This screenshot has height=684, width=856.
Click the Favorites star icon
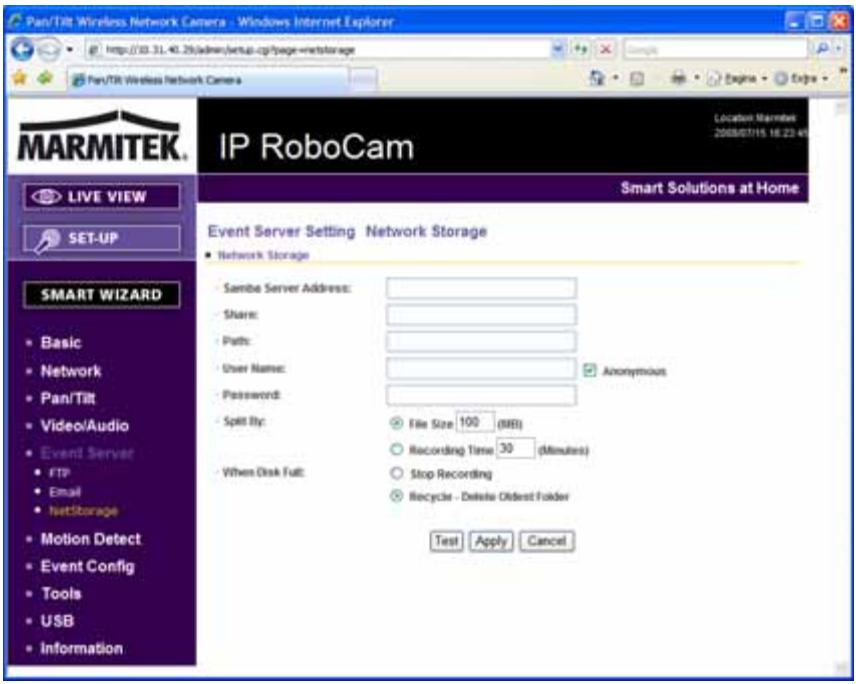[x=20, y=79]
